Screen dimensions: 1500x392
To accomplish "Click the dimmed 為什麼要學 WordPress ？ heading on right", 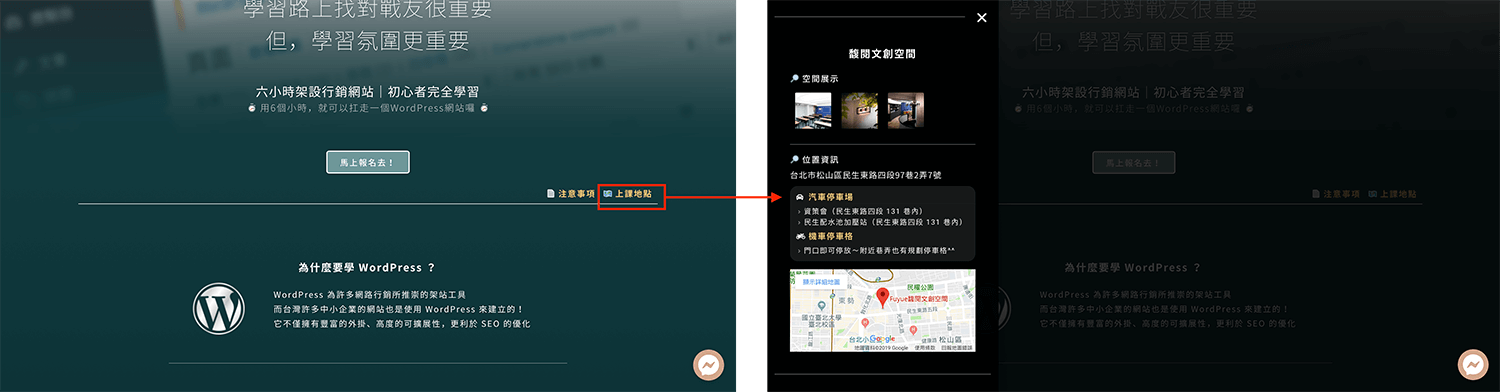I will tap(1132, 268).
